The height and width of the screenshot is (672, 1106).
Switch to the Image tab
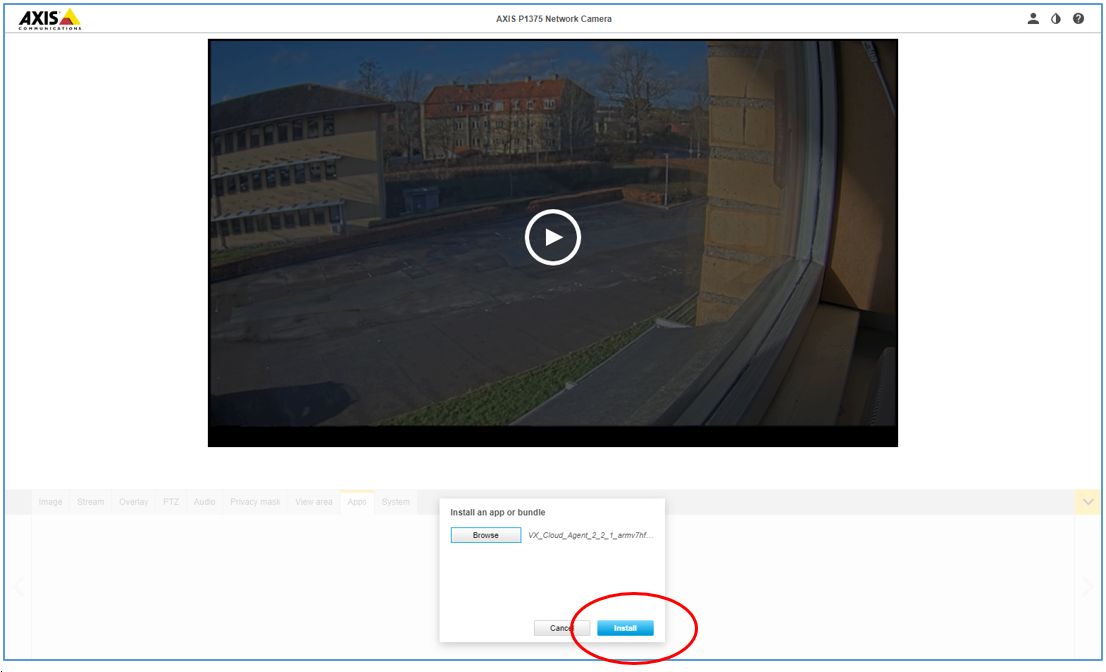(50, 502)
